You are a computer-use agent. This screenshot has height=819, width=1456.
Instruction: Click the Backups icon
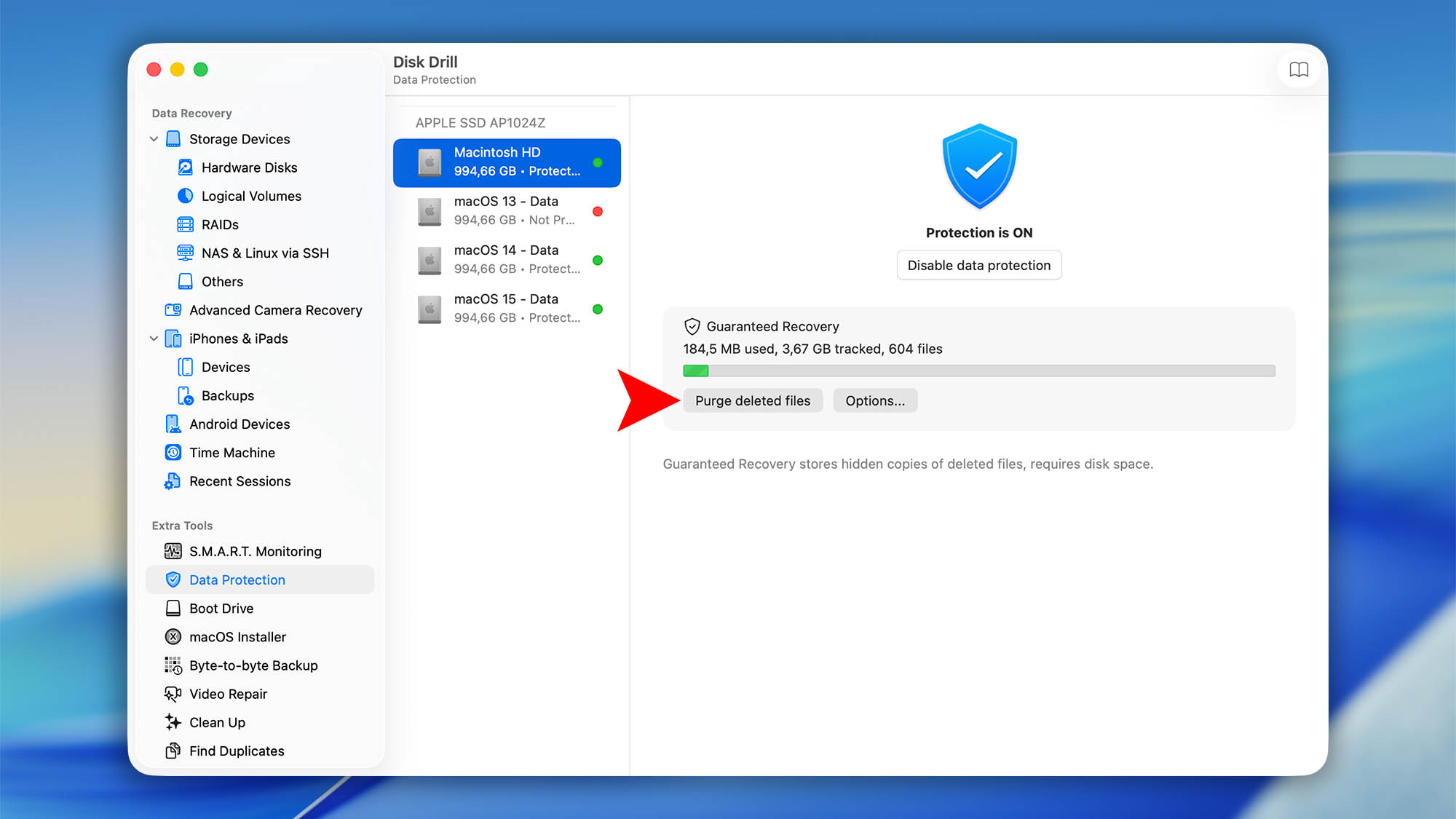click(x=186, y=395)
